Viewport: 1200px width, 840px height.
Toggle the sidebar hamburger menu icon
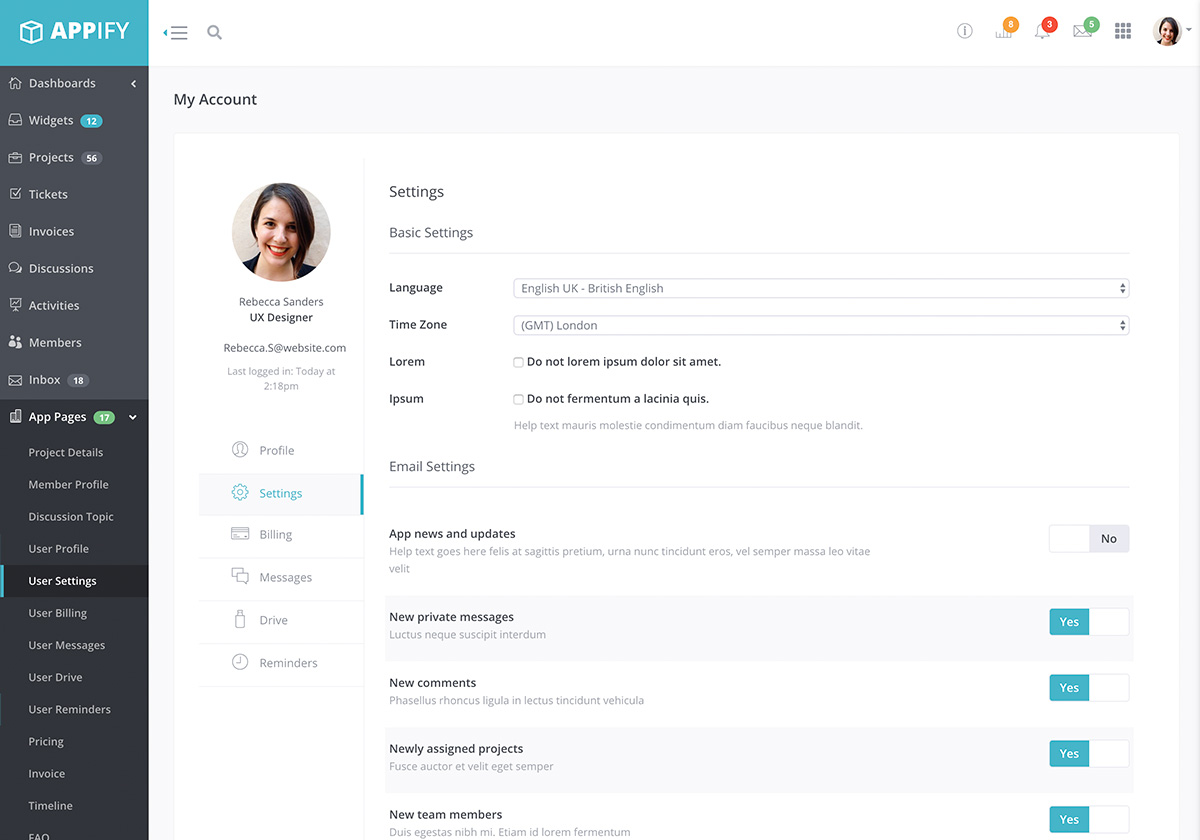click(x=177, y=32)
